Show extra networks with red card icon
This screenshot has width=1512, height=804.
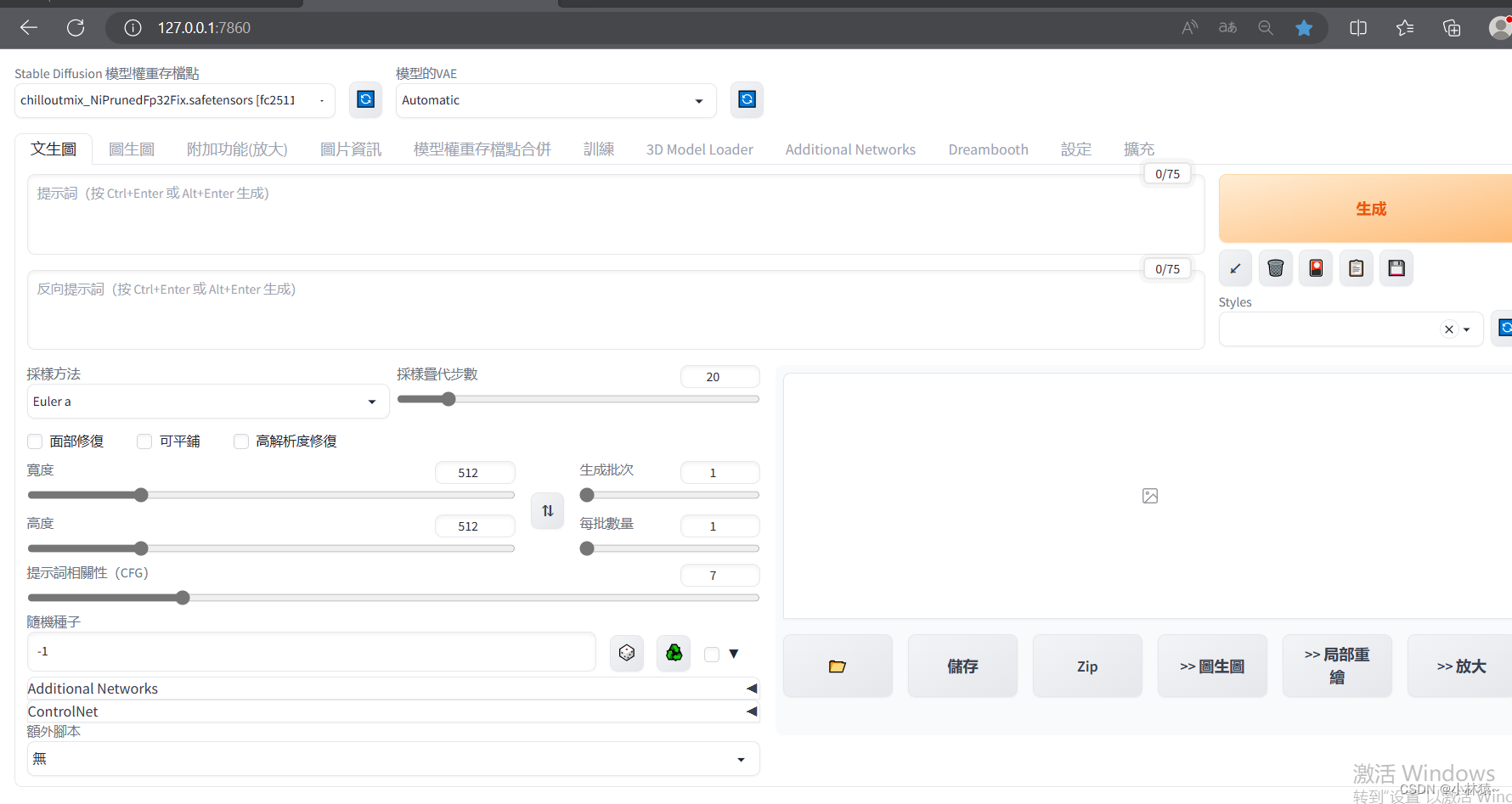(x=1316, y=268)
